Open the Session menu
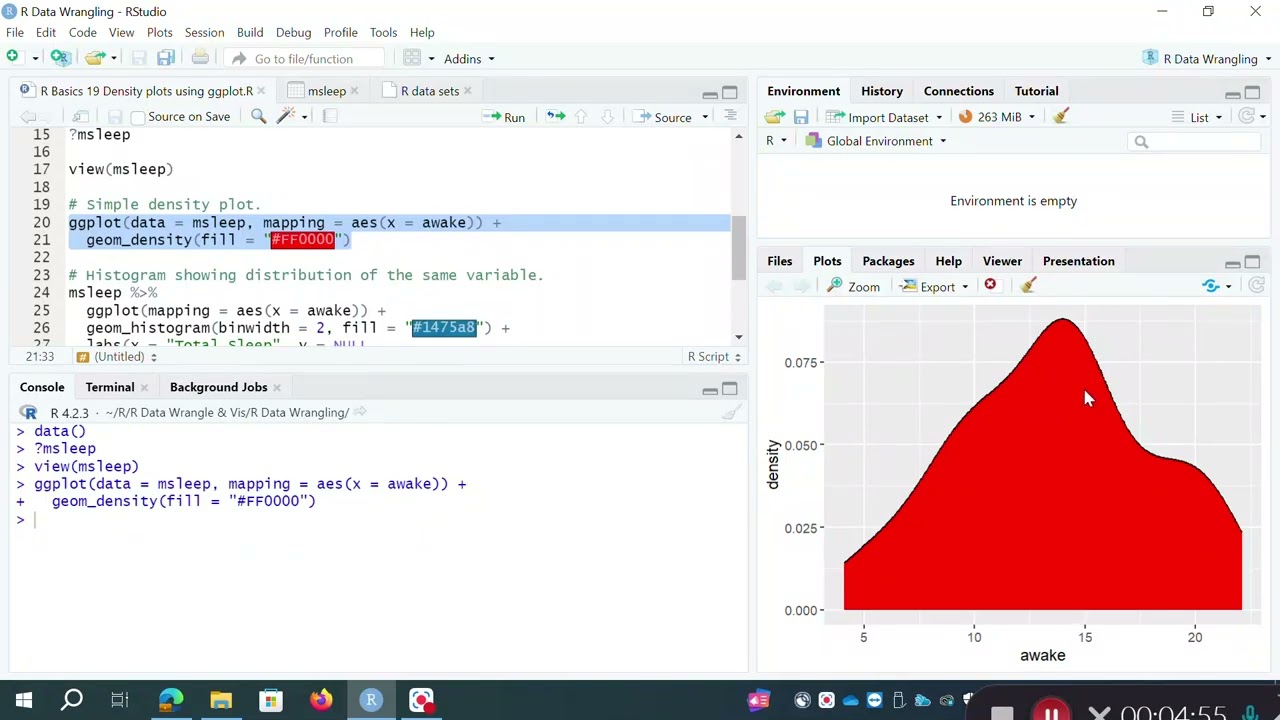1280x720 pixels. (204, 32)
